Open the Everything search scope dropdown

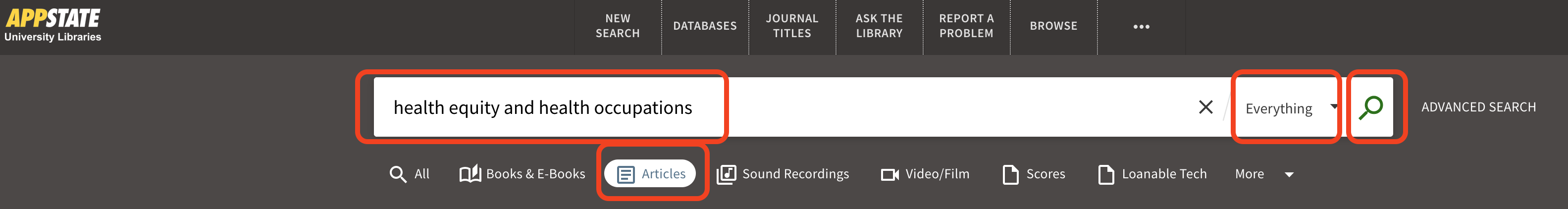click(1289, 108)
